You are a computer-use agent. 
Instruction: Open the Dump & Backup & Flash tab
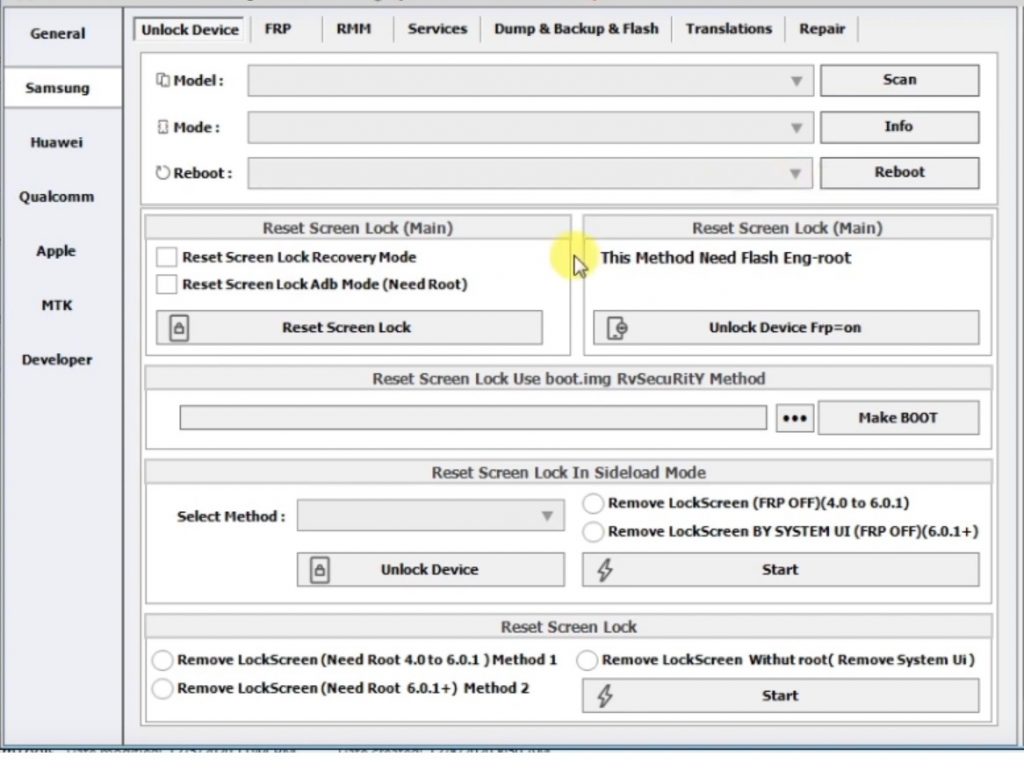(x=576, y=29)
